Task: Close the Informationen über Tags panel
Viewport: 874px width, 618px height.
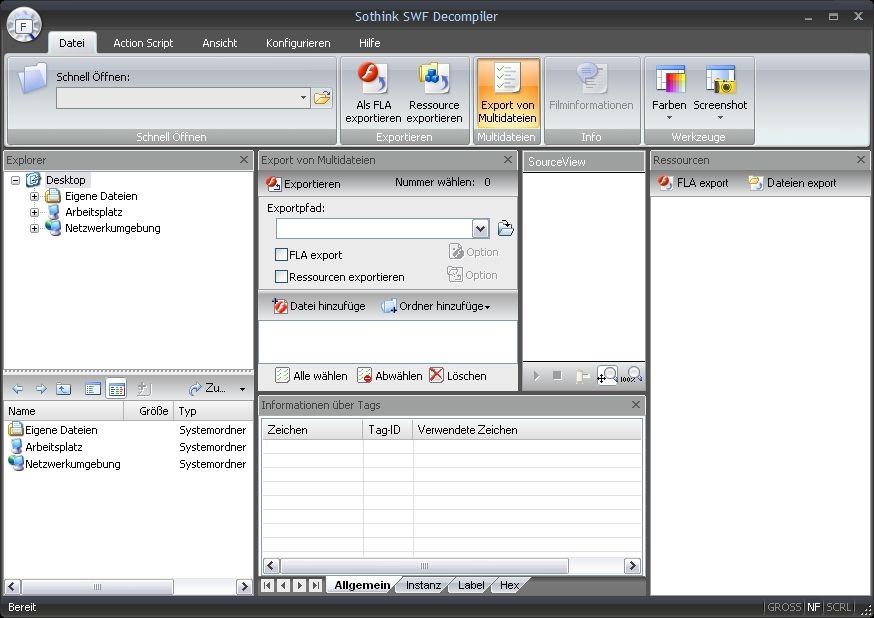Action: (x=635, y=405)
